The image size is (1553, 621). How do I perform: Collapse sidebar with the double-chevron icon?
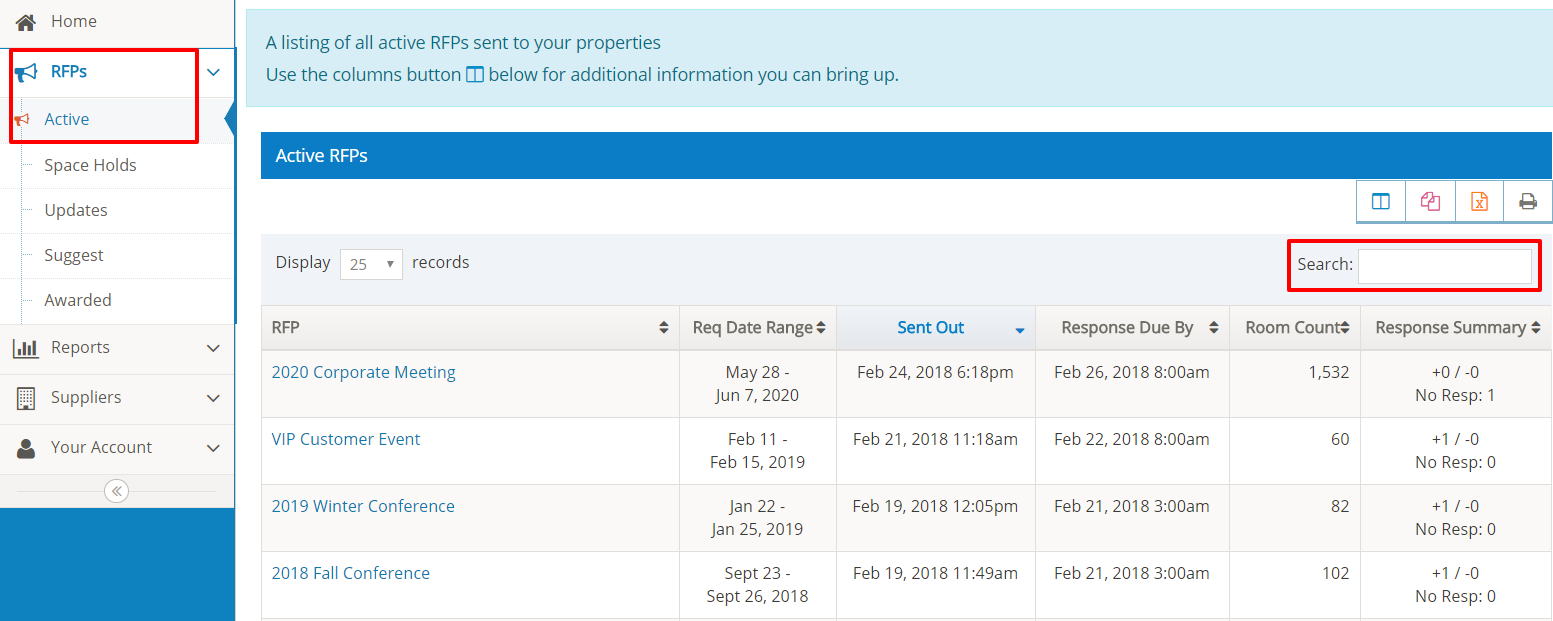[x=117, y=491]
